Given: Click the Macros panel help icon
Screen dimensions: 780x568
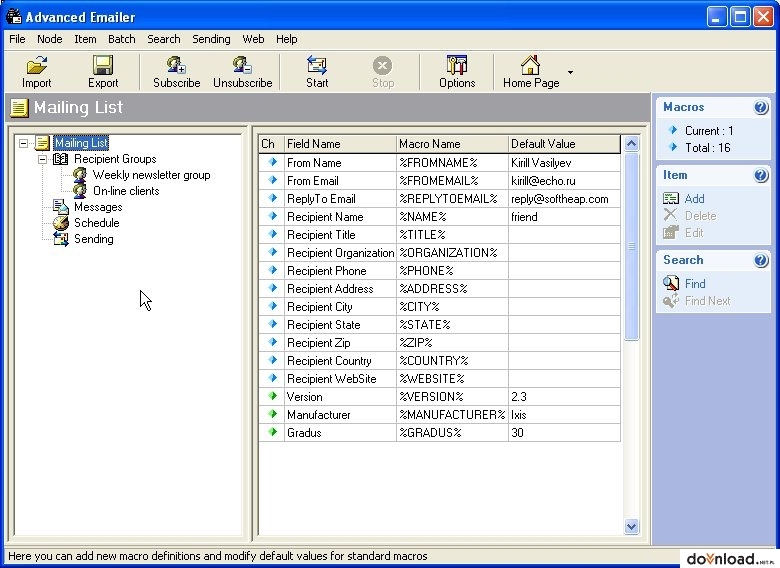Looking at the screenshot, I should tap(761, 107).
